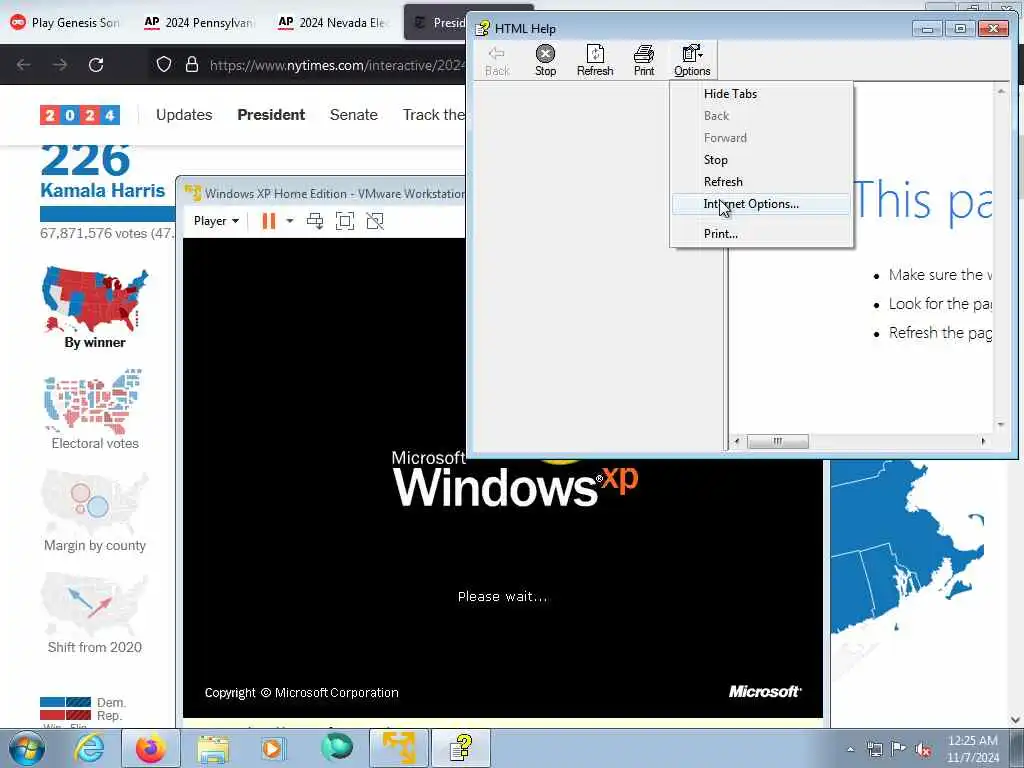
Task: Open the power options arrow beside pause
Action: click(x=290, y=221)
